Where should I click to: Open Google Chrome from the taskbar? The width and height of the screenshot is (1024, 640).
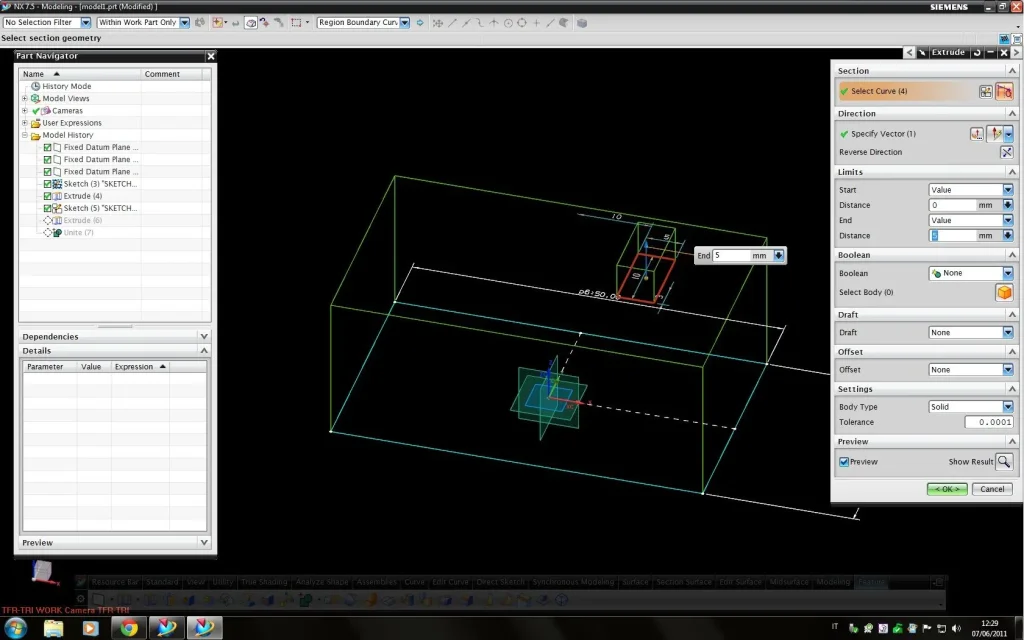click(x=129, y=628)
